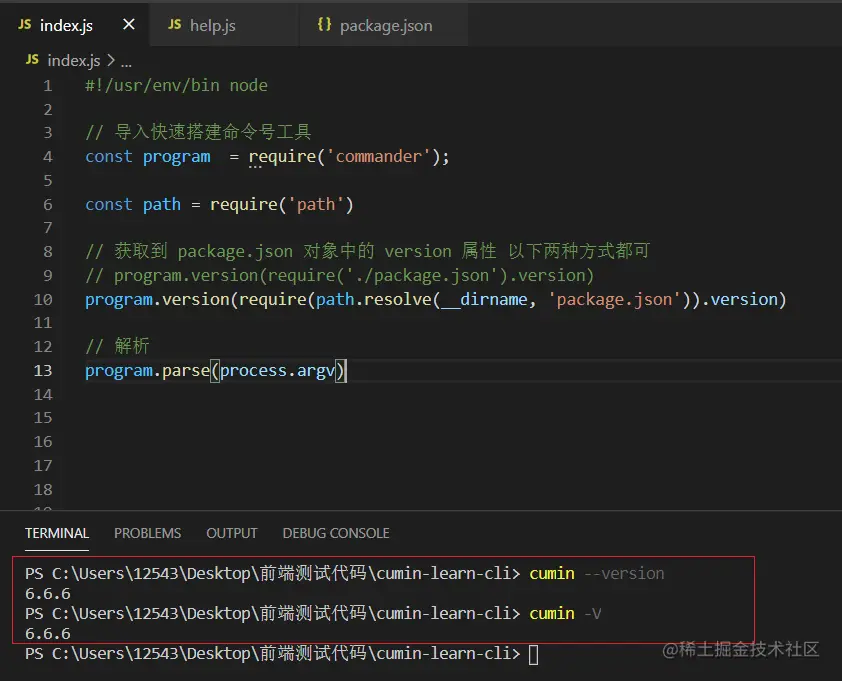Click 'process.argv' on line 13

(278, 371)
